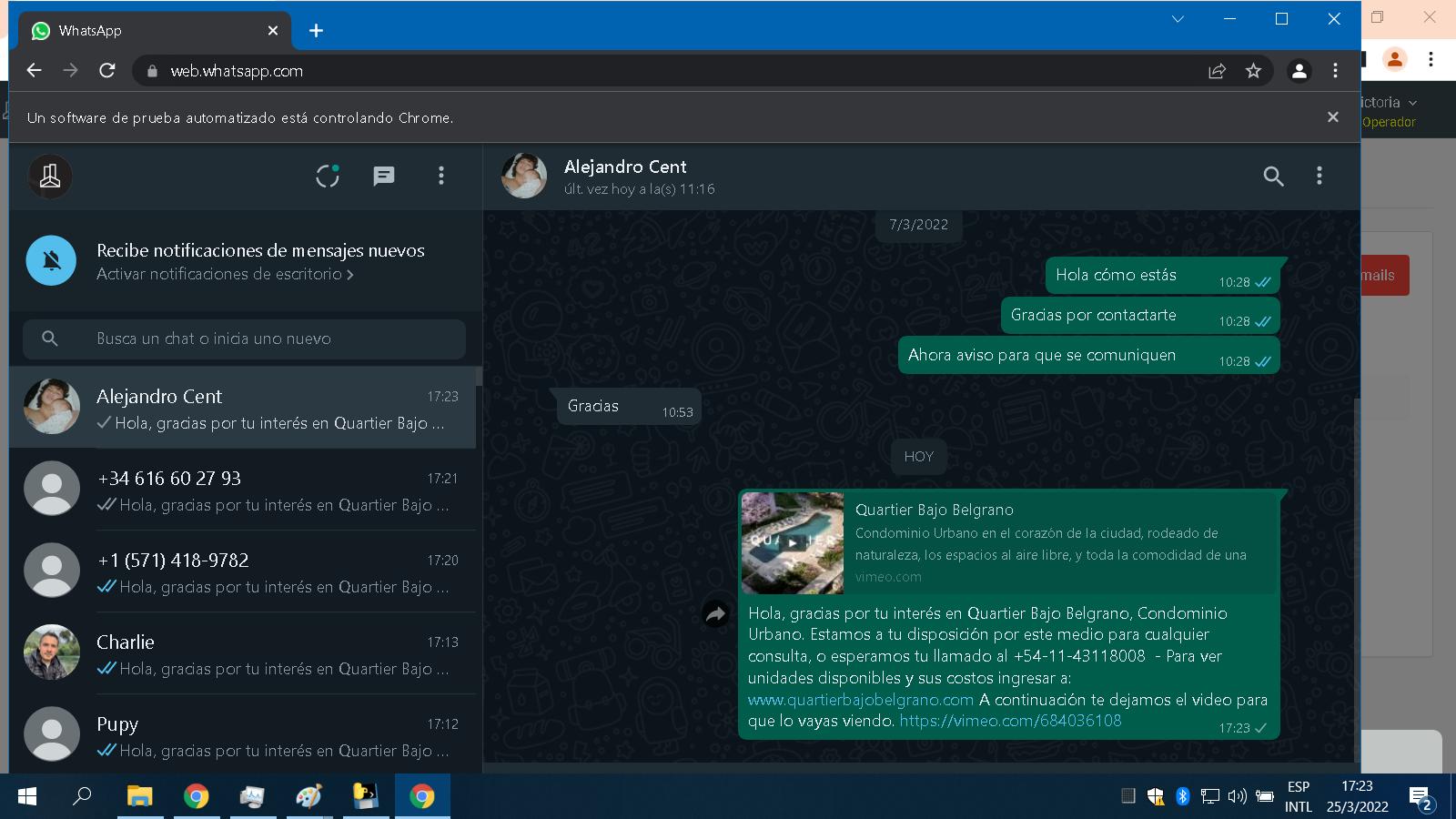The image size is (1456, 819).
Task: Open a new browser tab
Action: pos(316,31)
